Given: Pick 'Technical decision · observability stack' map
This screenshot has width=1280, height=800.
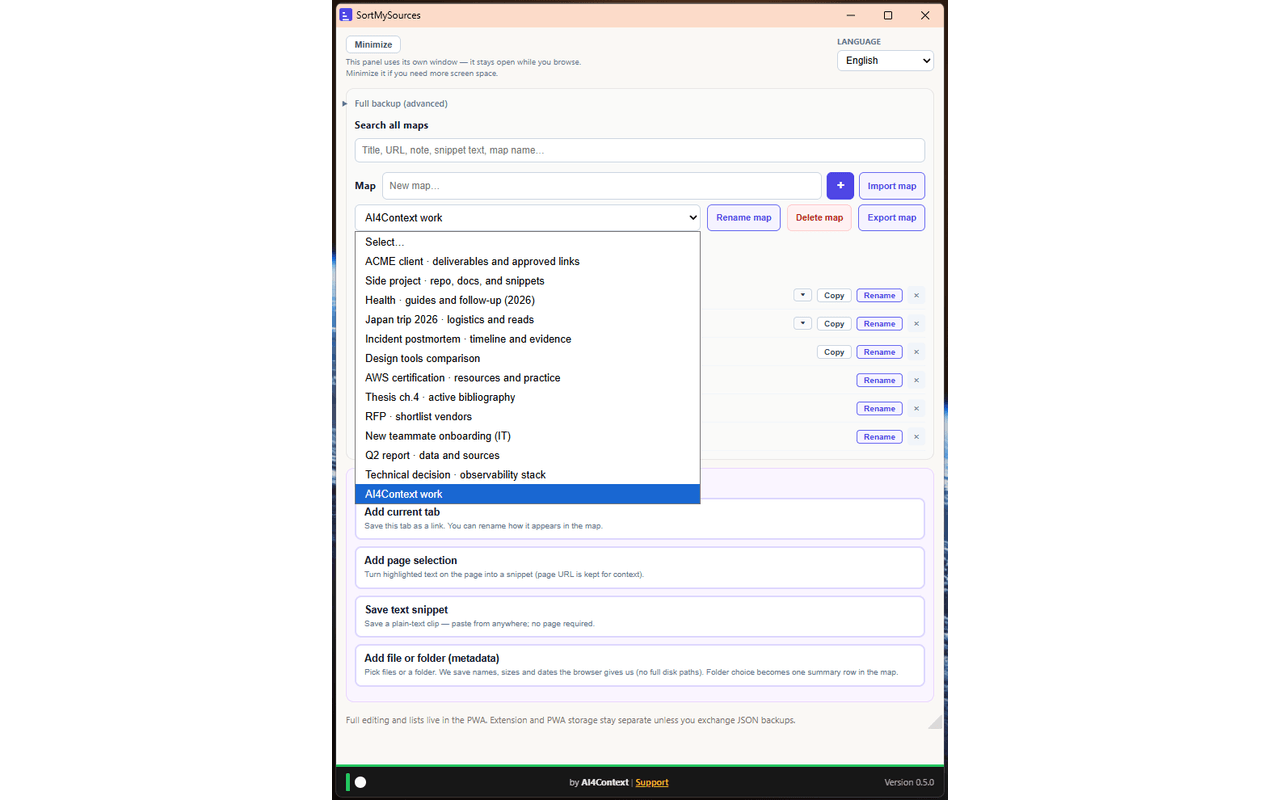Looking at the screenshot, I should 527,475.
